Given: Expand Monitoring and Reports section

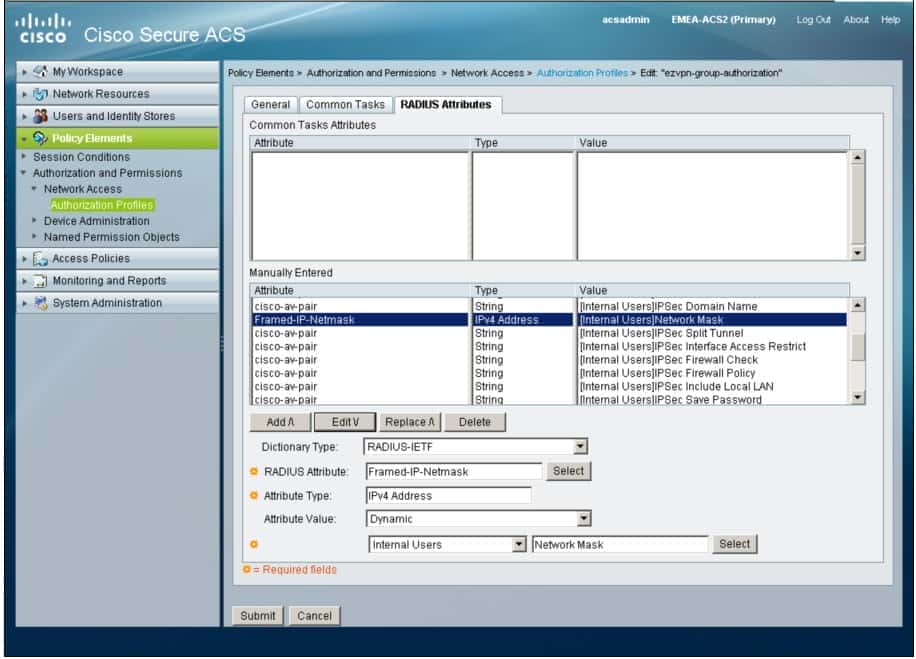Looking at the screenshot, I should [24, 281].
